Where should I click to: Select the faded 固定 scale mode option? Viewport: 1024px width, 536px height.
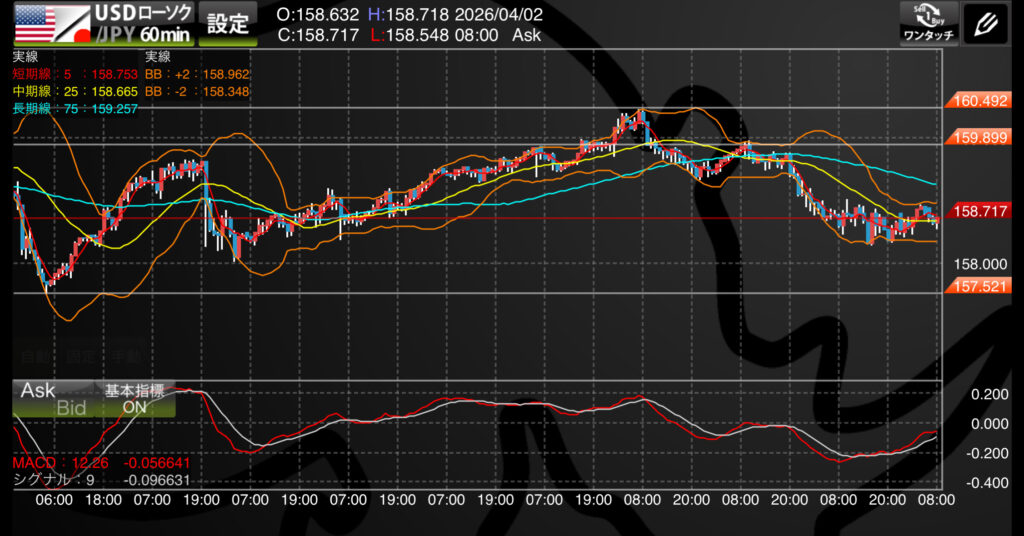coord(80,355)
